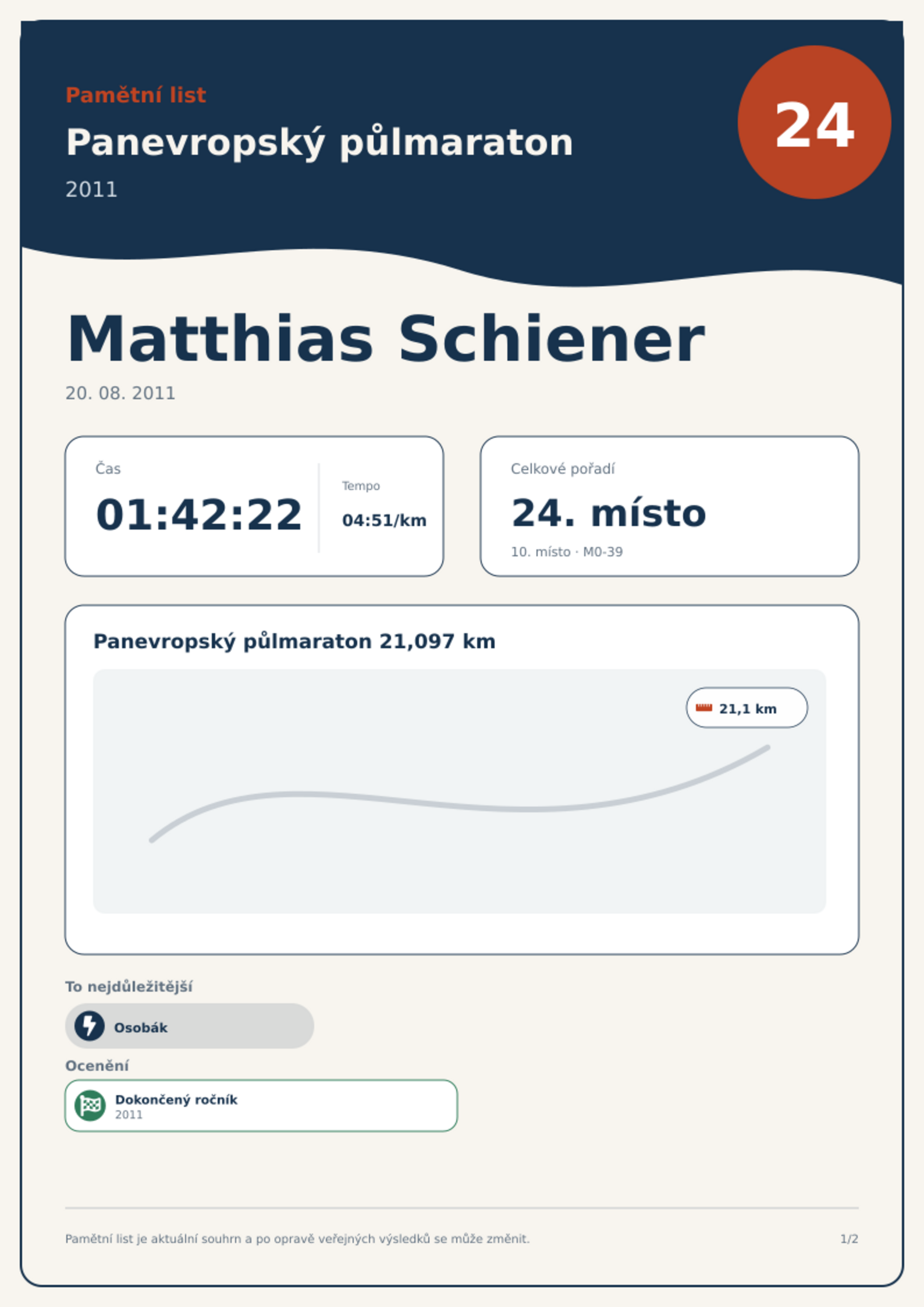Click the 24. místo overall placement
The image size is (924, 1307).
pos(609,513)
